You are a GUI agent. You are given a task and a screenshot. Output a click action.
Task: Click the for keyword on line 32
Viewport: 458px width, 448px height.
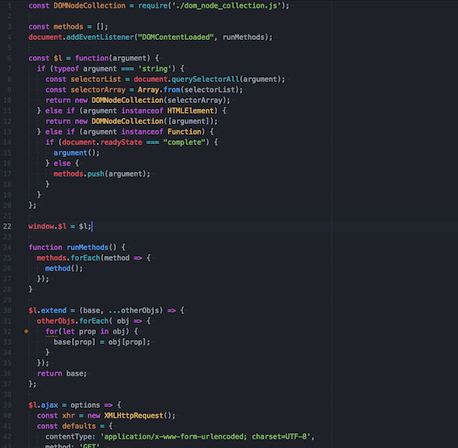point(52,331)
